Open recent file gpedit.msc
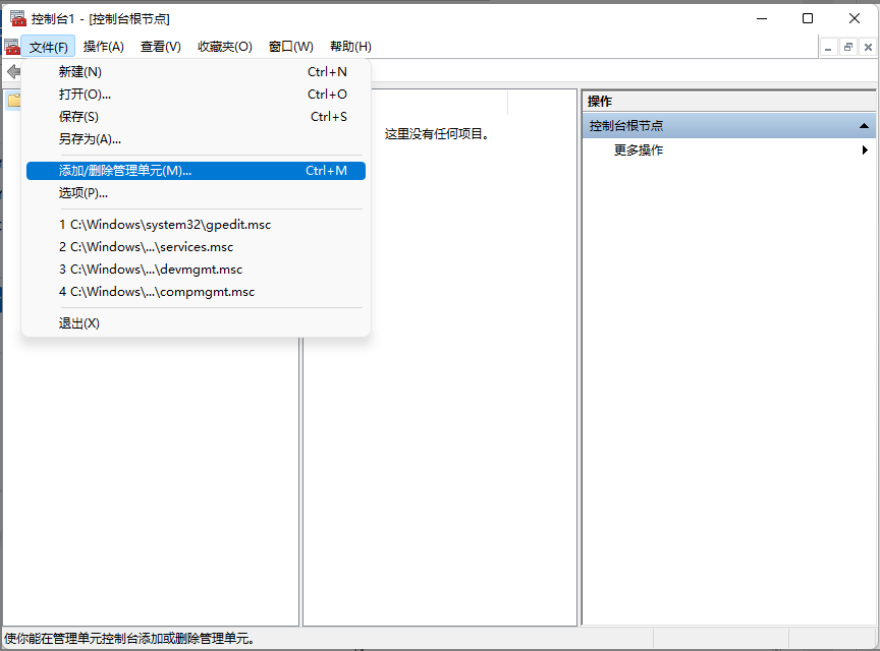Image resolution: width=880 pixels, height=651 pixels. click(196, 224)
